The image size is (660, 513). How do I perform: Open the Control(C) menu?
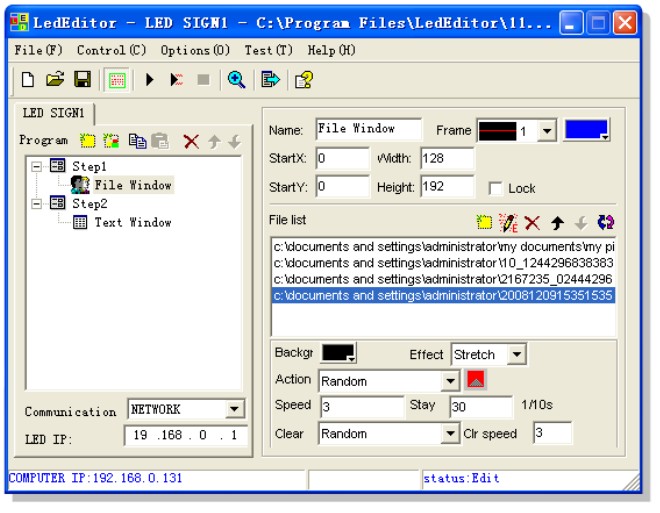[x=112, y=50]
